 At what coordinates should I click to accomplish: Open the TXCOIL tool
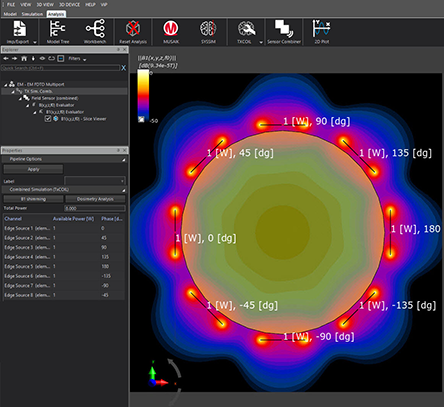click(246, 32)
